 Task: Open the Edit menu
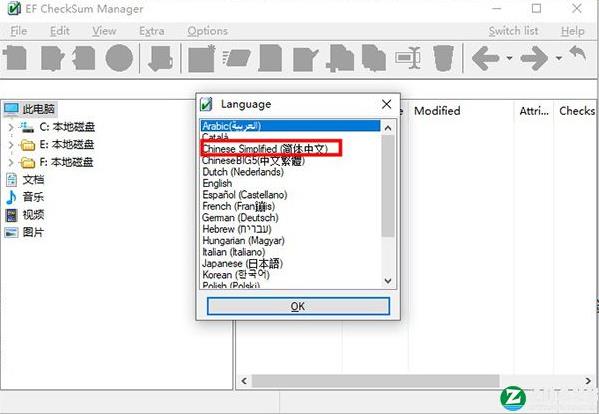(60, 31)
